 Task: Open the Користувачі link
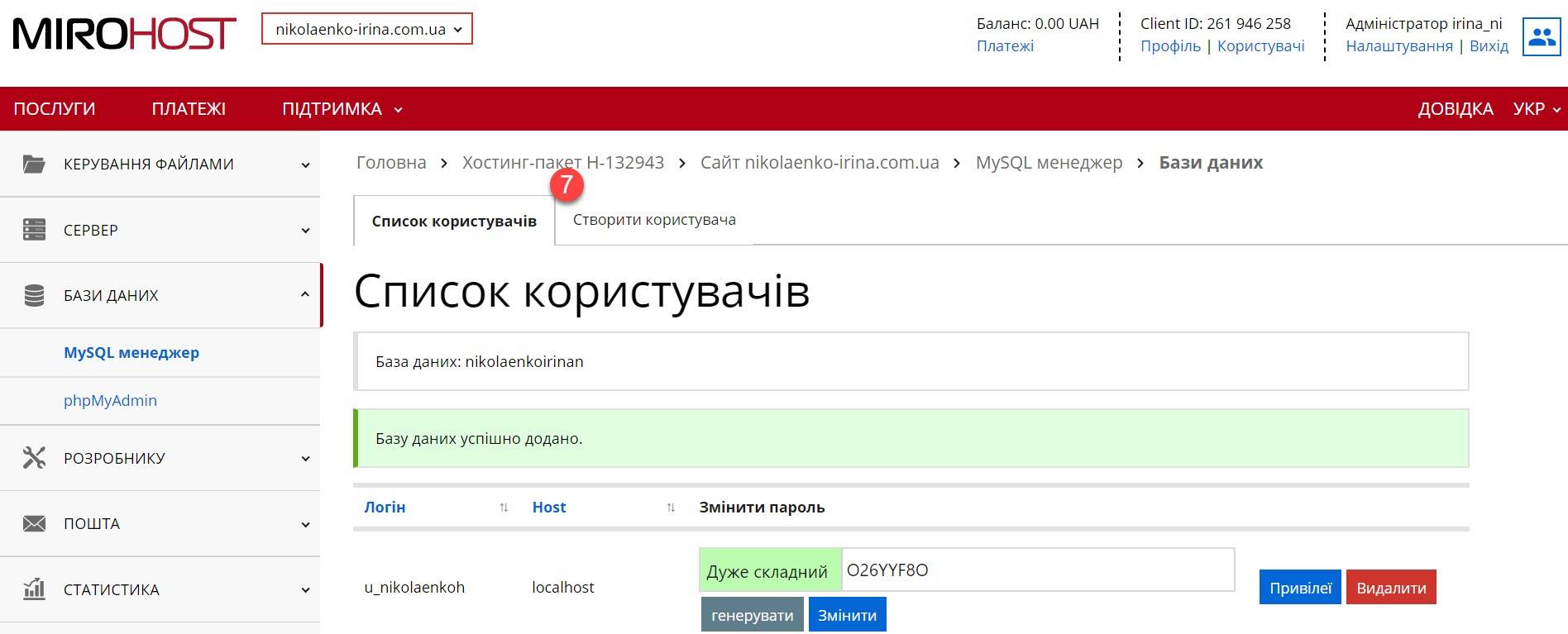point(1260,46)
